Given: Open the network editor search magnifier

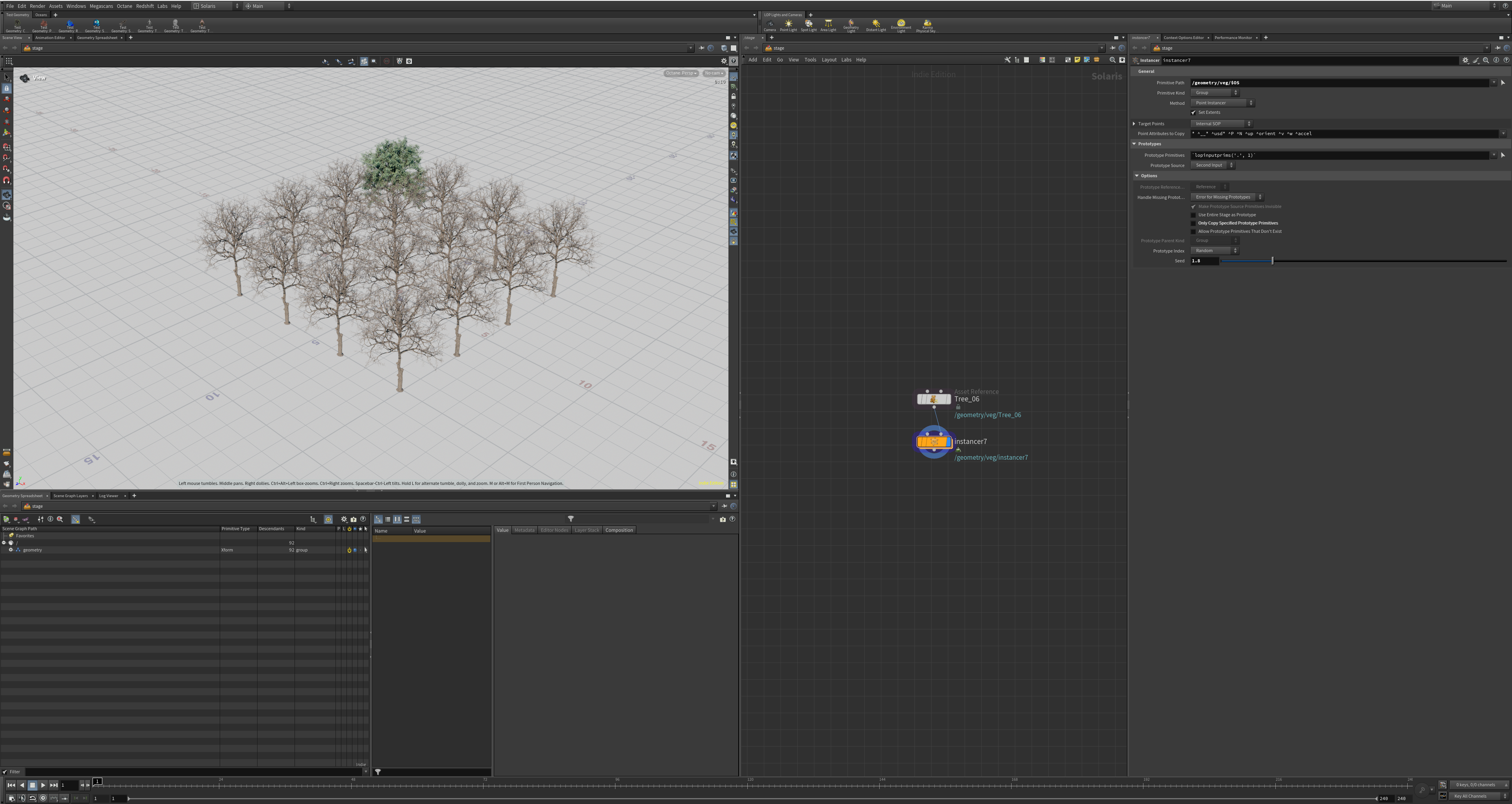Looking at the screenshot, I should 1112,60.
